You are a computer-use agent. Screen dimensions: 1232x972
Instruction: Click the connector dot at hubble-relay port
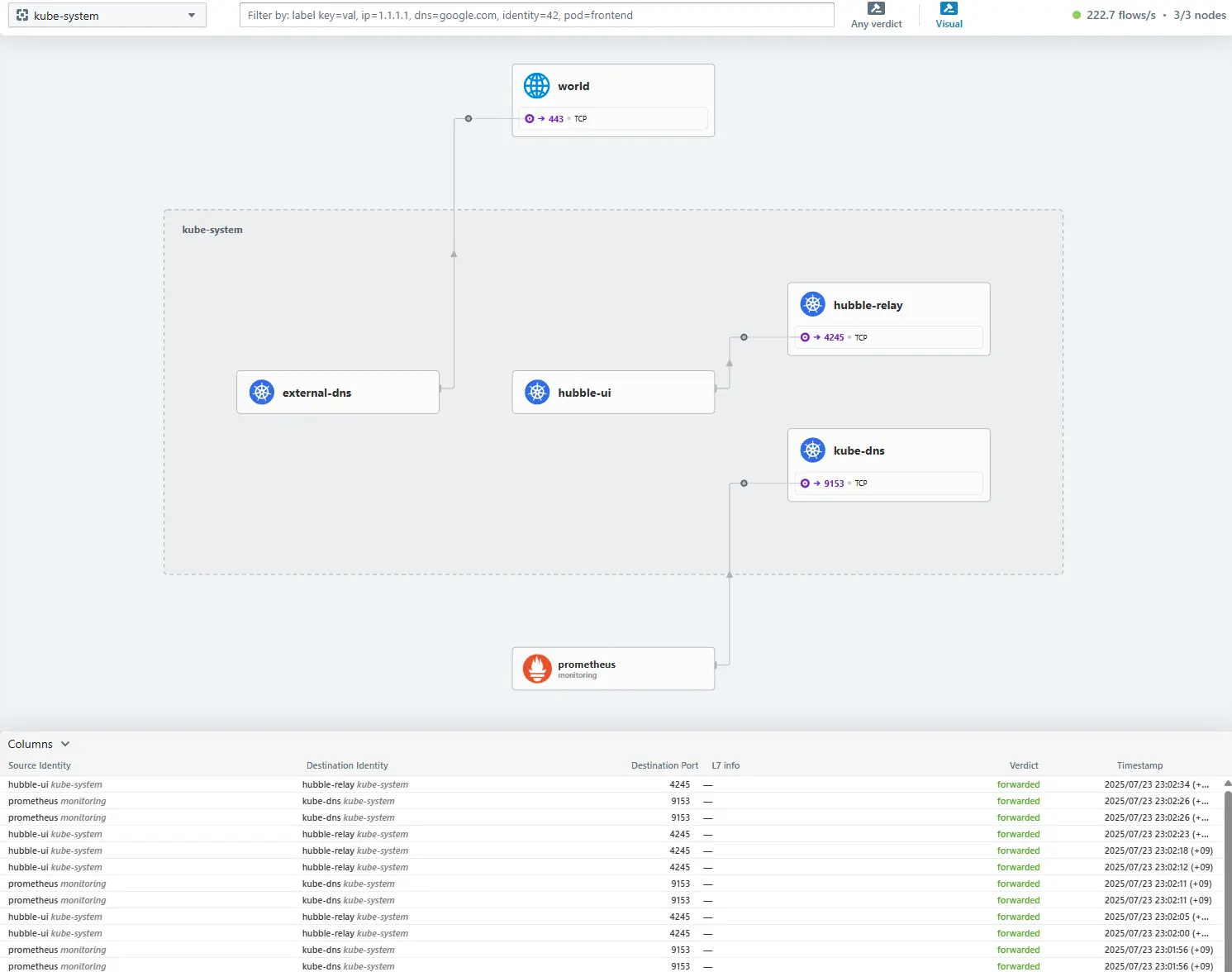[x=744, y=337]
